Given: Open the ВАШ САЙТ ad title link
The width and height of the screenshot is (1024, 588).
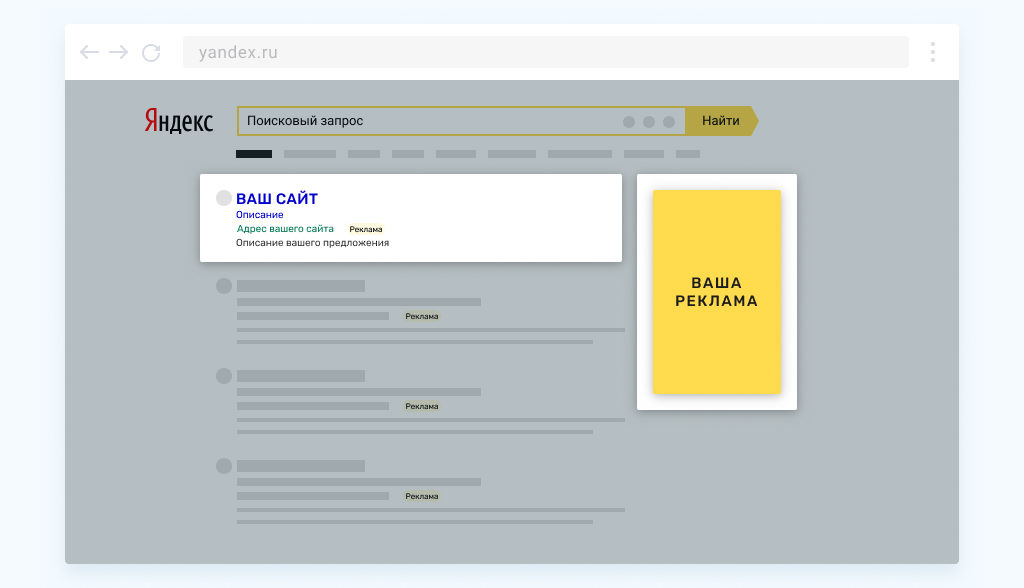Looking at the screenshot, I should point(277,199).
